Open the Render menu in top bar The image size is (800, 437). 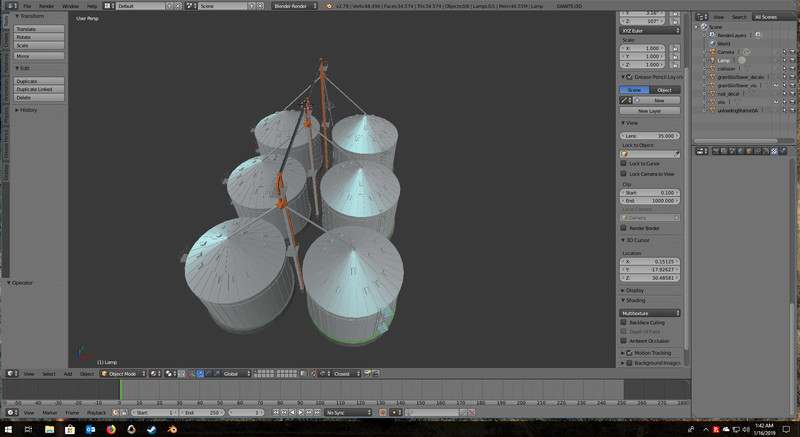[46, 6]
